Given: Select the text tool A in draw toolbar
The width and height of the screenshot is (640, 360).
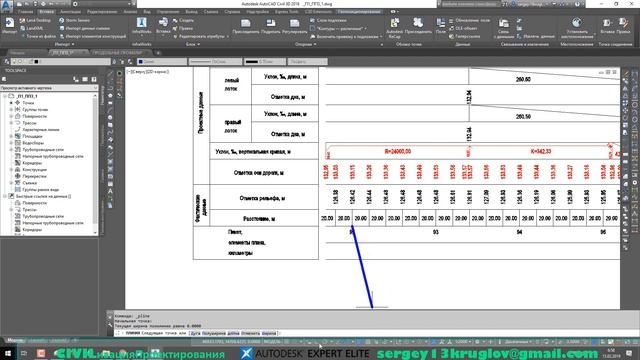Looking at the screenshot, I should [110, 191].
